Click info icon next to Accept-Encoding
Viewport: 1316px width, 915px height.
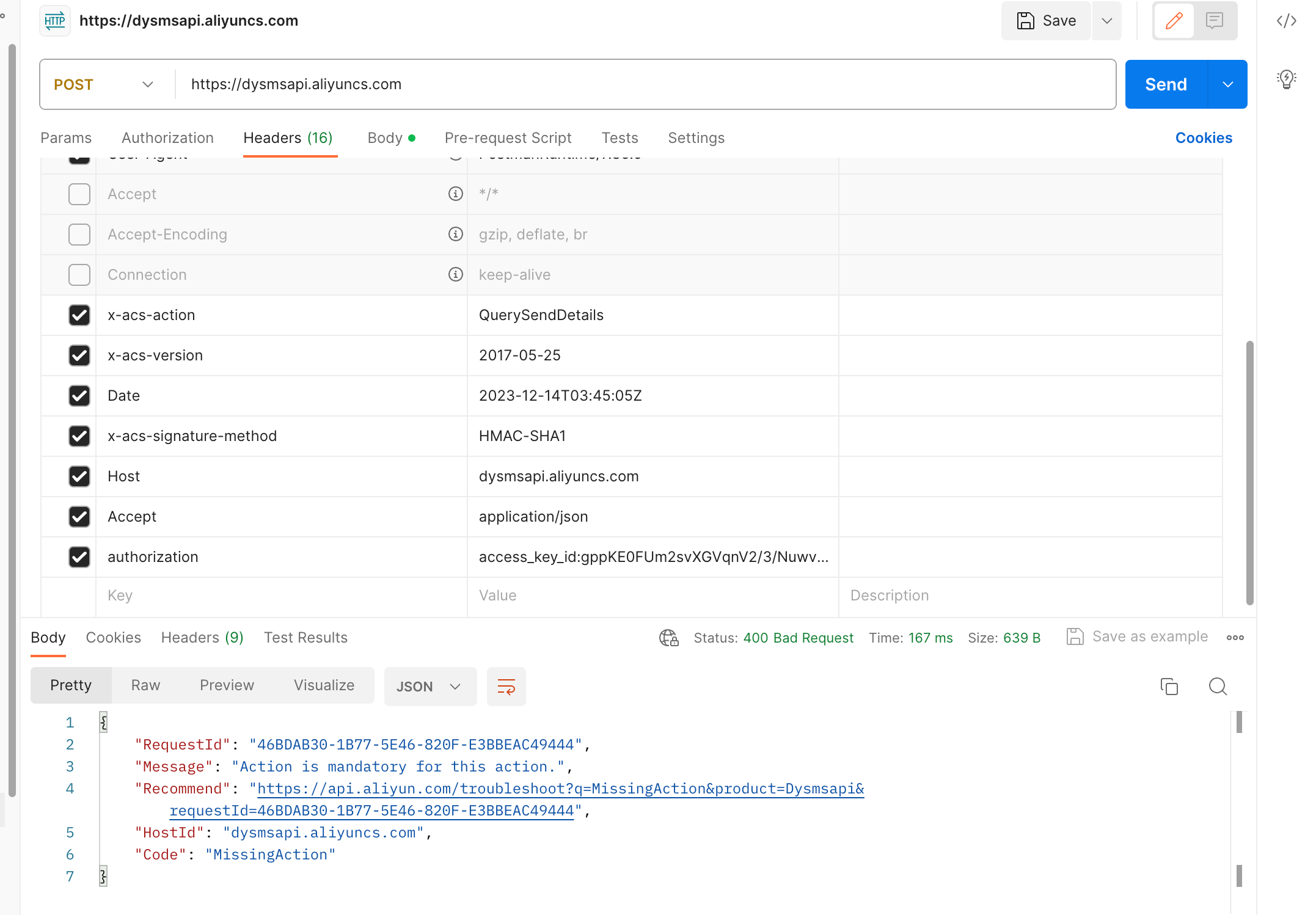click(x=455, y=235)
